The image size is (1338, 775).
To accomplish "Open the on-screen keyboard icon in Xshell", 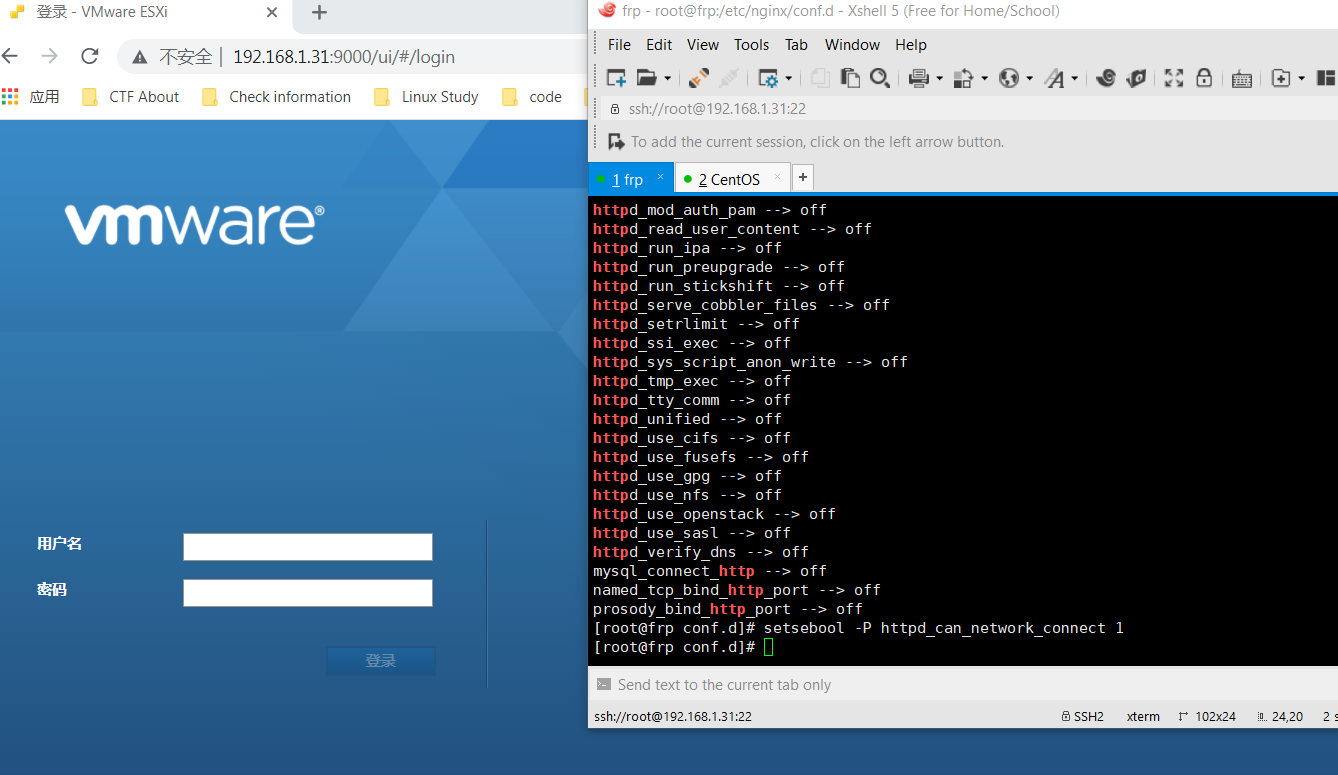I will pyautogui.click(x=1239, y=78).
